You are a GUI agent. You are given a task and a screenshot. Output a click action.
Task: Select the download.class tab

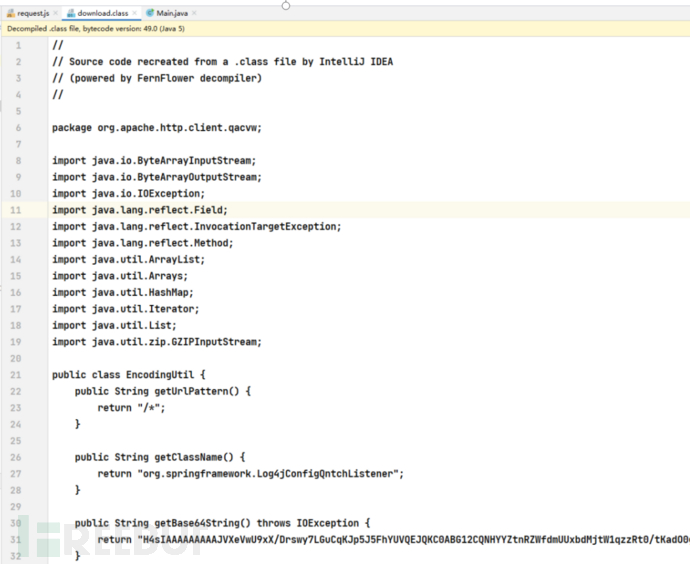[104, 13]
